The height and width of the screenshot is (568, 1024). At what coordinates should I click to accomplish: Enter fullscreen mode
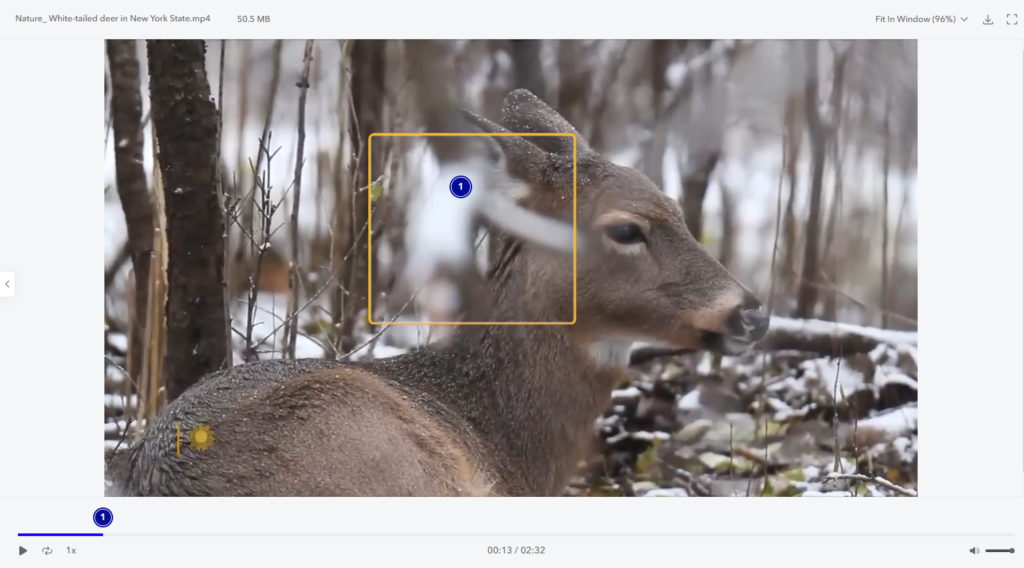1012,19
